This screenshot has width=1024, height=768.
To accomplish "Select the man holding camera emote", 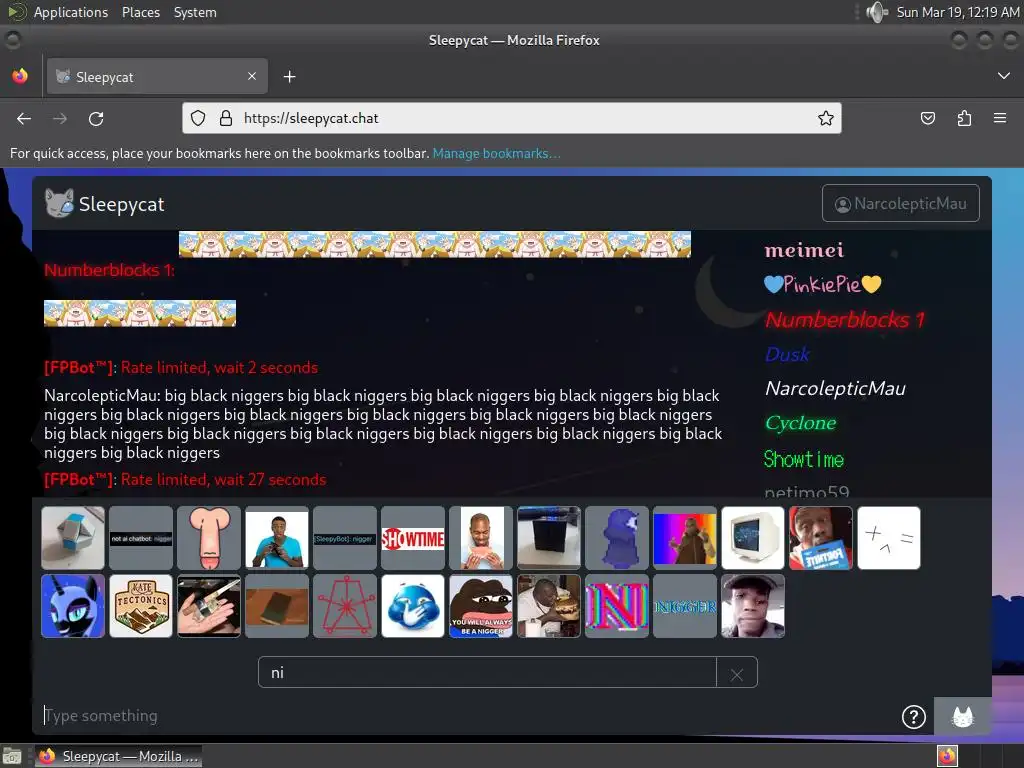I will [x=277, y=538].
